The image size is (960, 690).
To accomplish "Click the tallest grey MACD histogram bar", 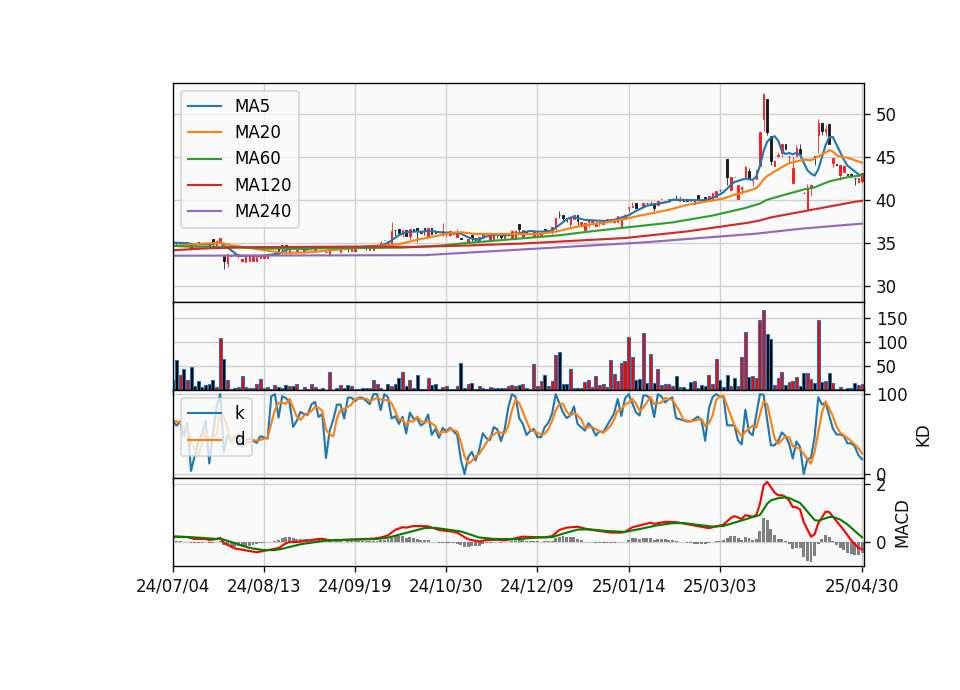I will point(764,530).
